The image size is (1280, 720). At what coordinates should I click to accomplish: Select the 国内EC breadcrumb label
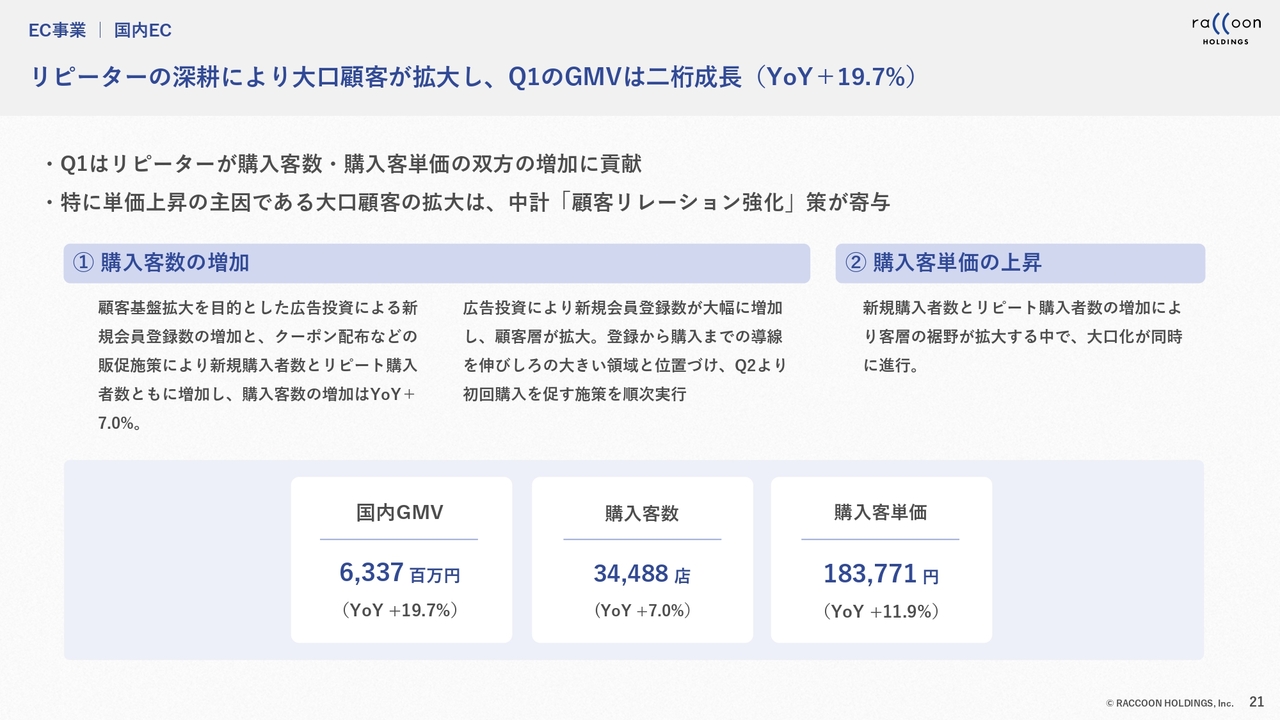point(143,31)
